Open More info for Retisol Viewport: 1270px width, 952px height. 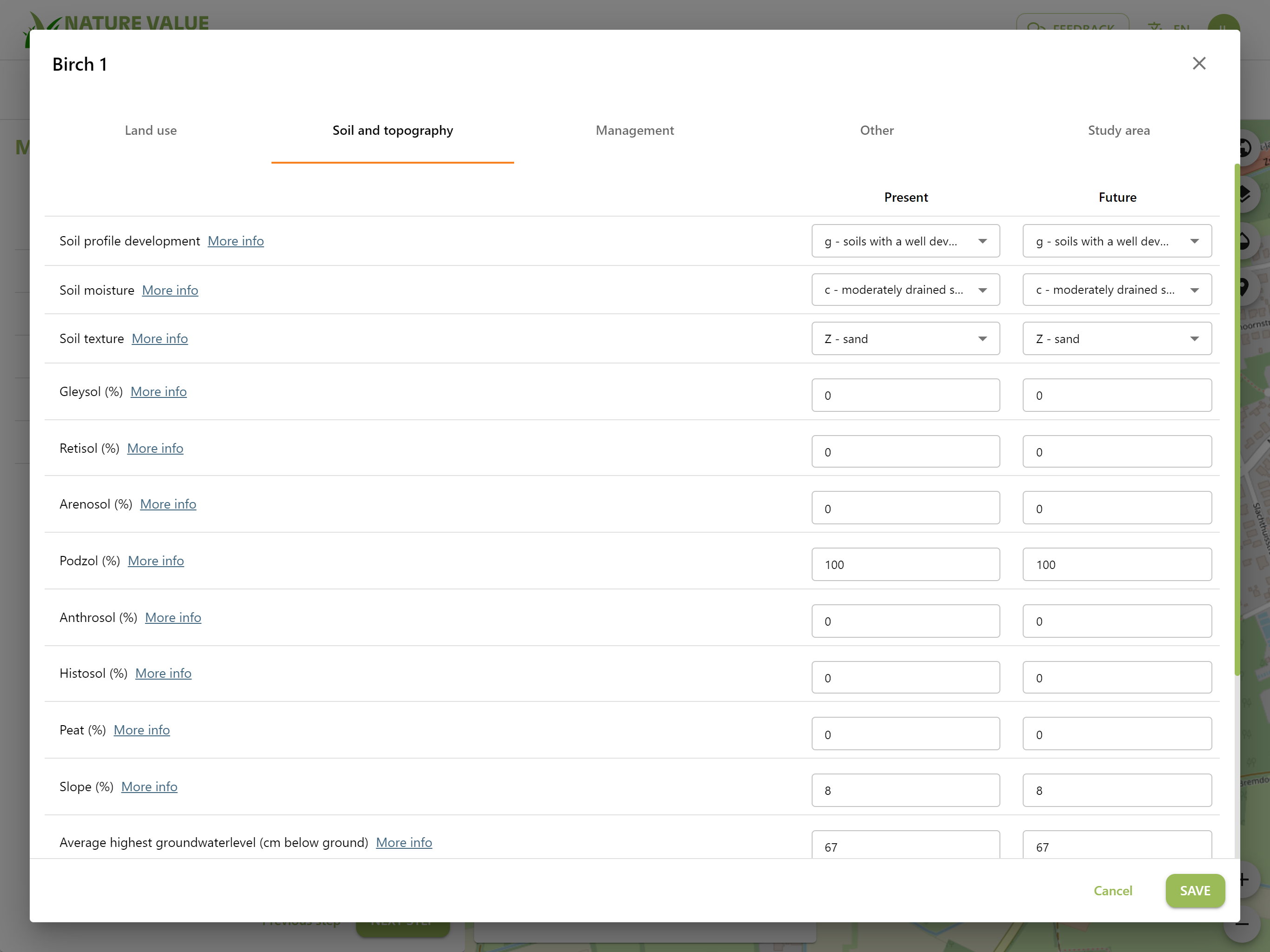point(155,449)
